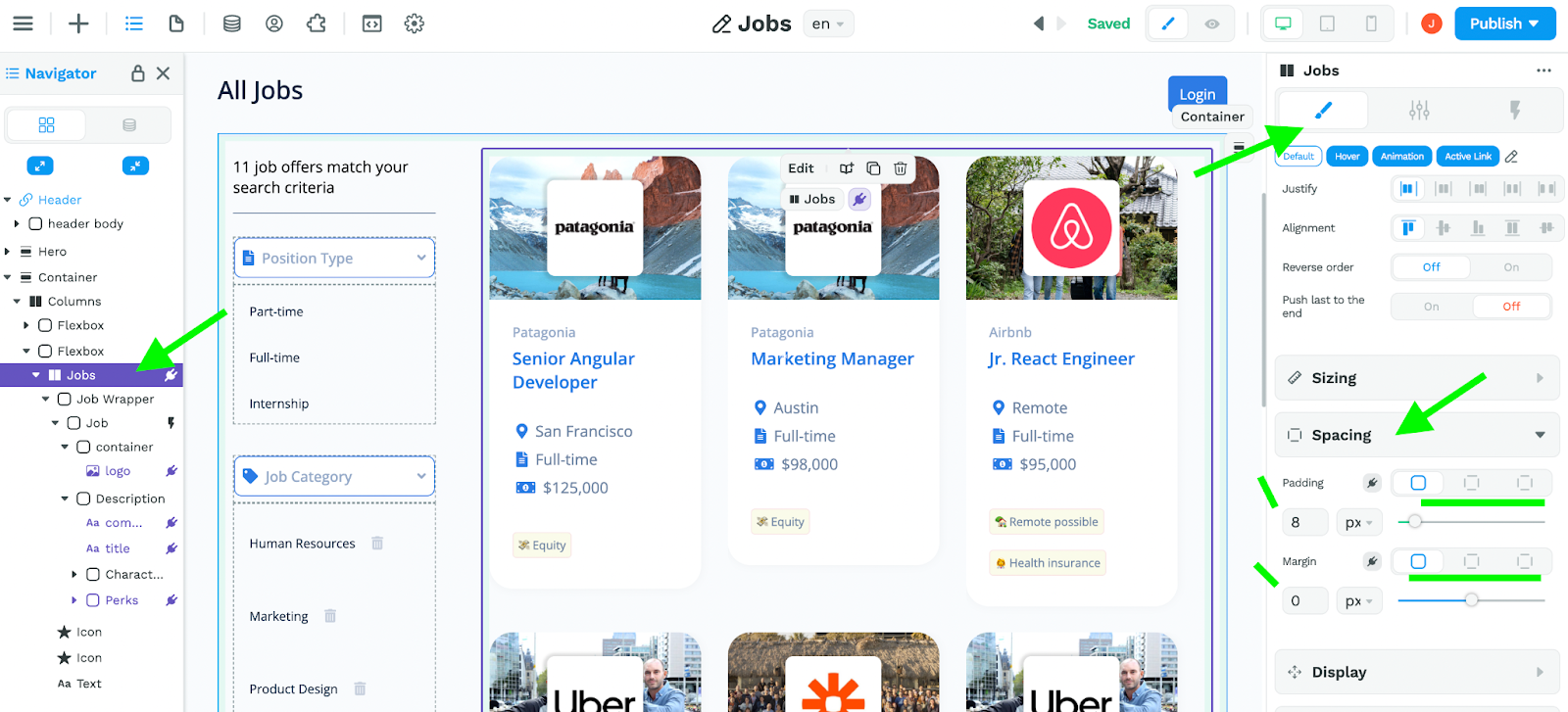Click the copy icon in the Edit toolbar
The width and height of the screenshot is (1568, 712).
pos(873,168)
